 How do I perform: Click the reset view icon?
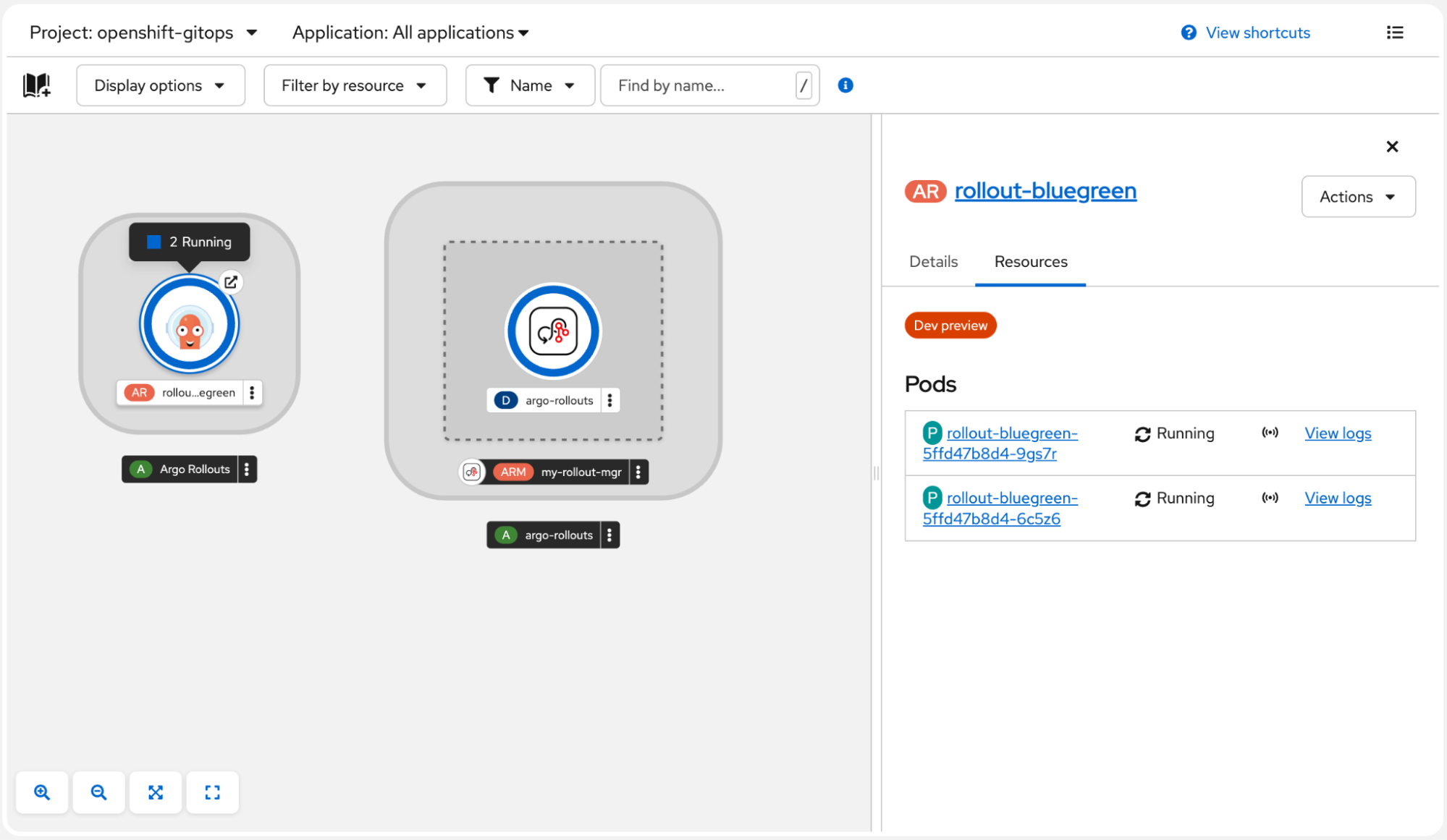(212, 792)
